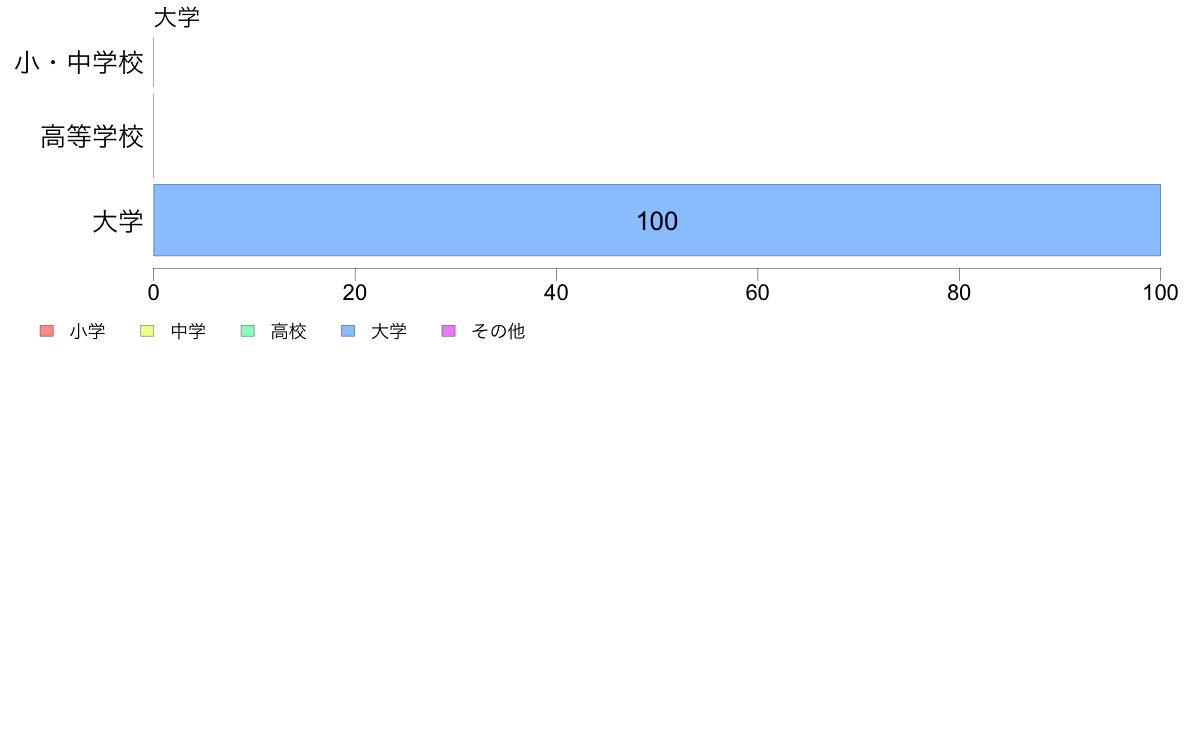
Task: Select the 高校 legend label
Action: click(x=289, y=331)
